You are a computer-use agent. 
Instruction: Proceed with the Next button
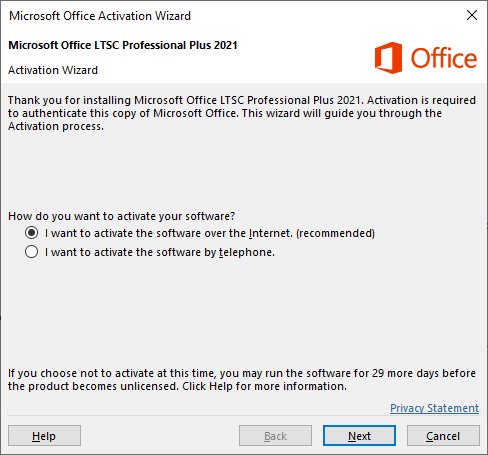point(359,436)
